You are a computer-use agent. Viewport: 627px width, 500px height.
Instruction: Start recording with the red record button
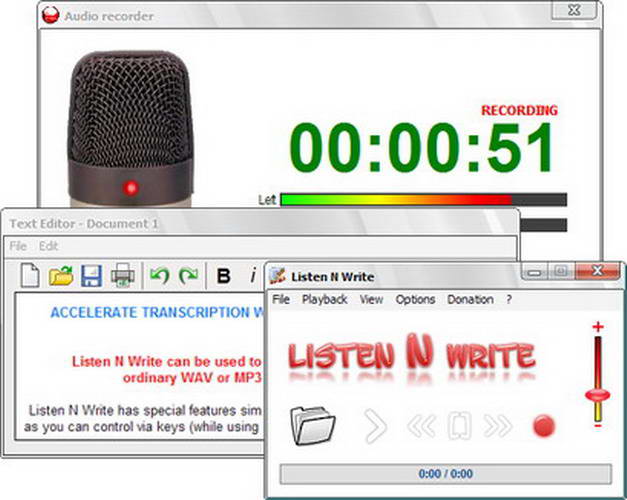(x=544, y=426)
